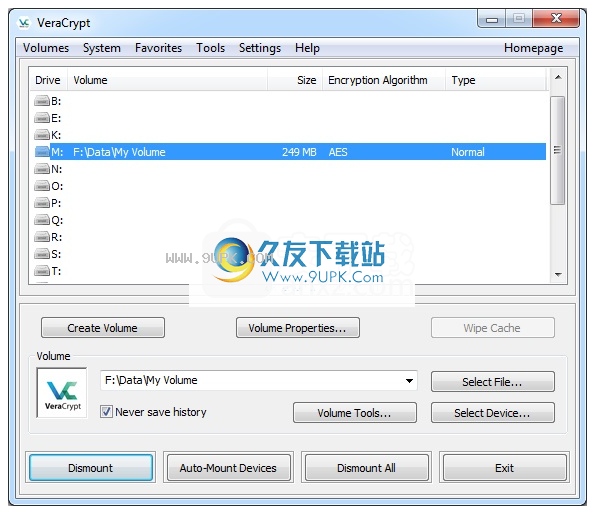Screen dimensions: 604x521
Task: Toggle the Never save history checkbox
Action: [x=106, y=412]
